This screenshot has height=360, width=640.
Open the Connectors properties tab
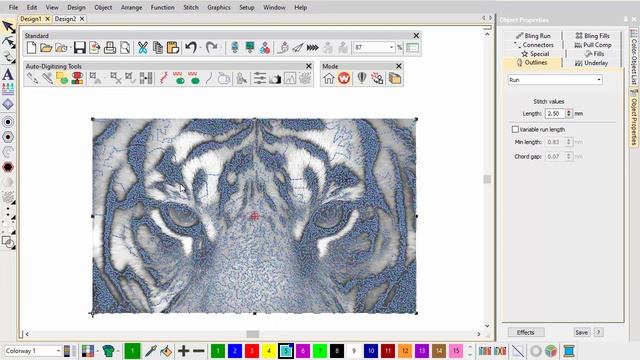pyautogui.click(x=534, y=45)
